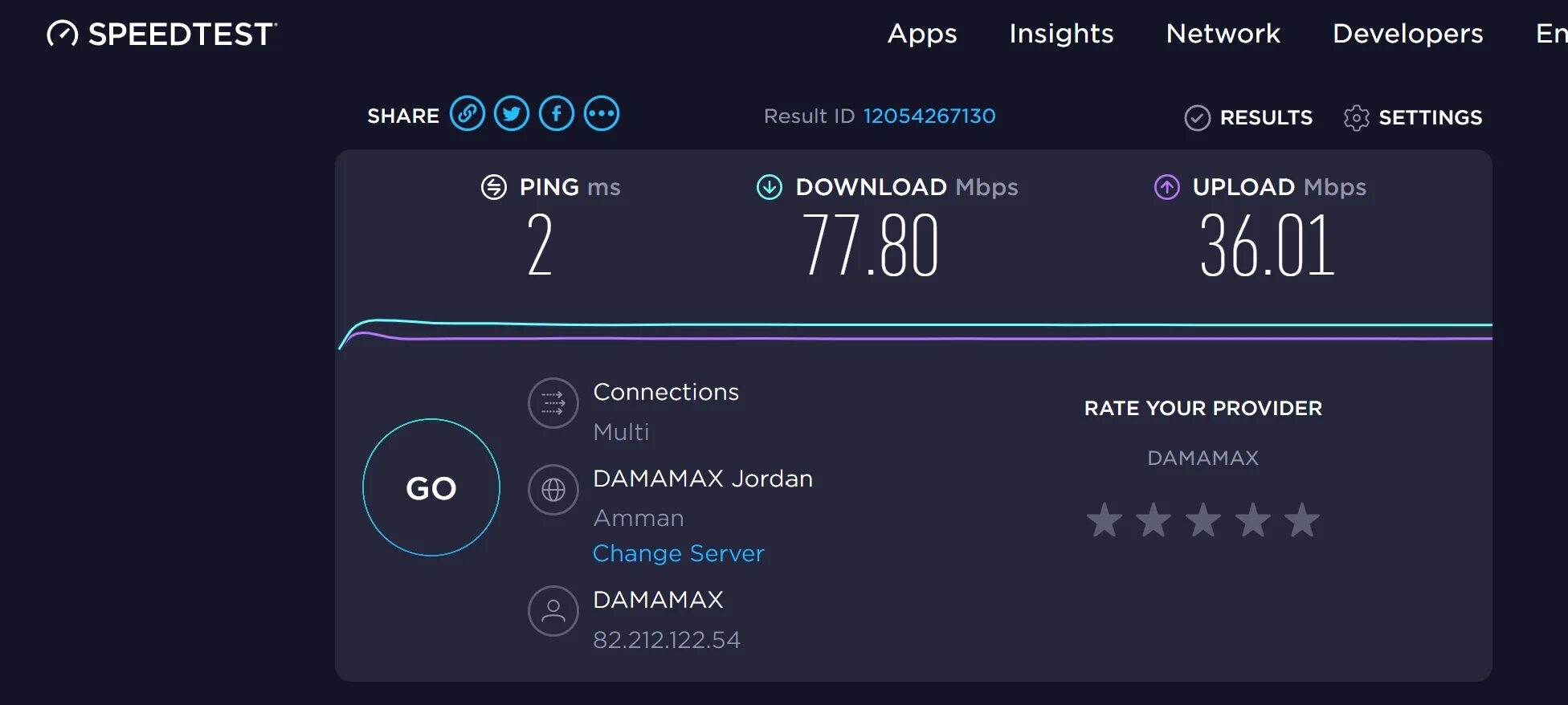Screen dimensions: 1568x705
Task: Open the cut-off En menu item
Action: 1551,34
